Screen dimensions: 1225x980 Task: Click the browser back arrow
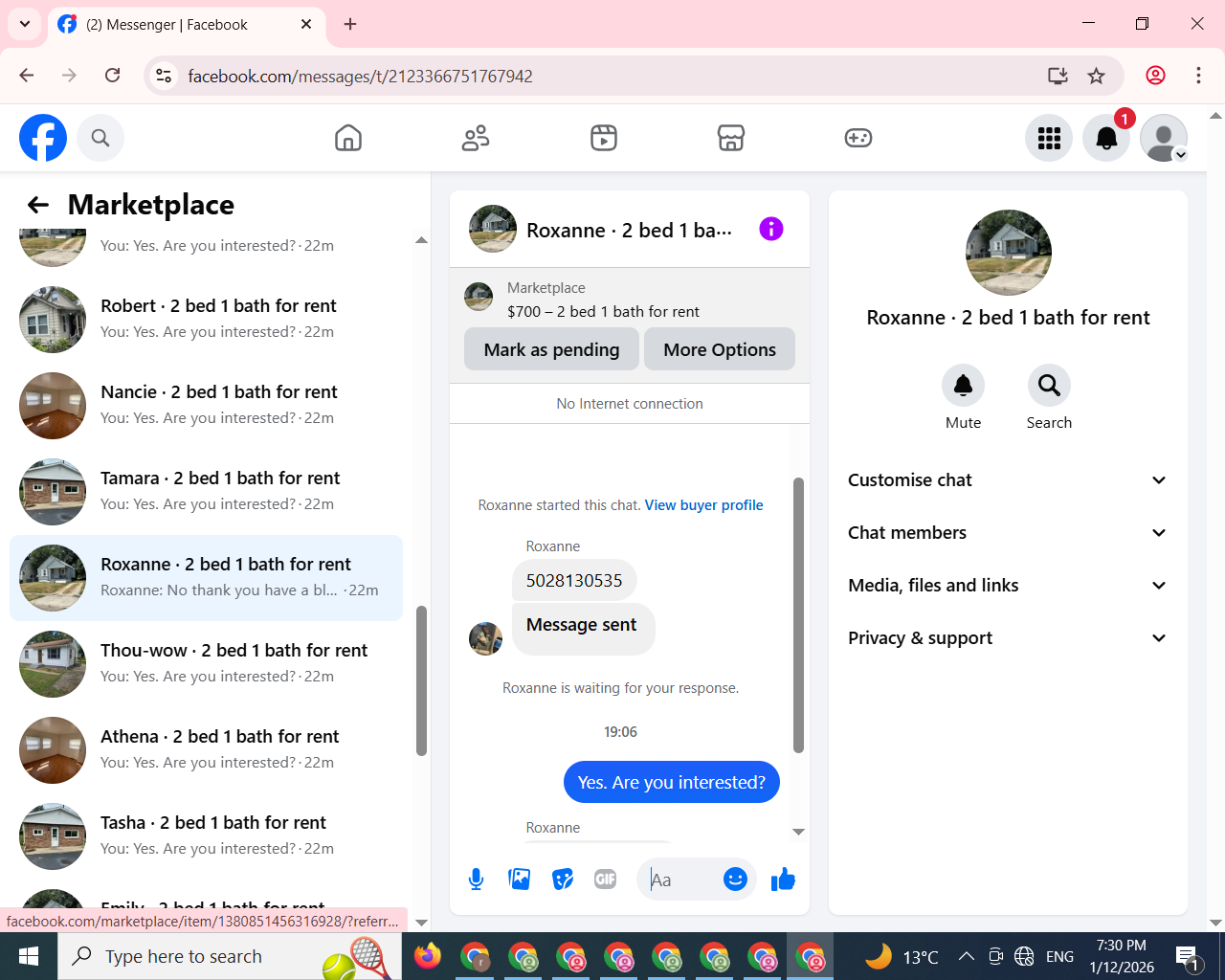coord(27,76)
